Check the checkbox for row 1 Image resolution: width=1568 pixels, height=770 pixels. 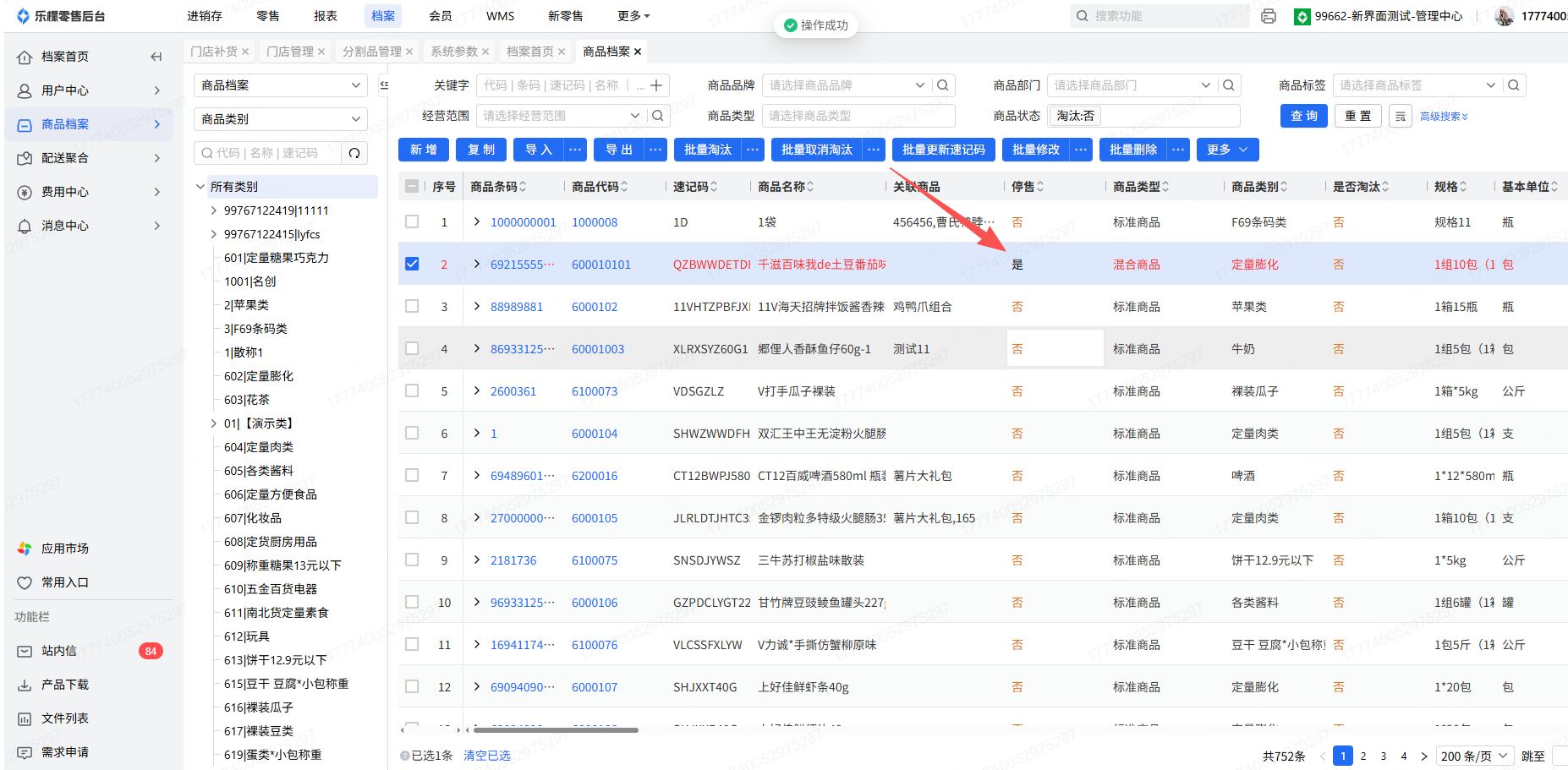click(x=412, y=221)
